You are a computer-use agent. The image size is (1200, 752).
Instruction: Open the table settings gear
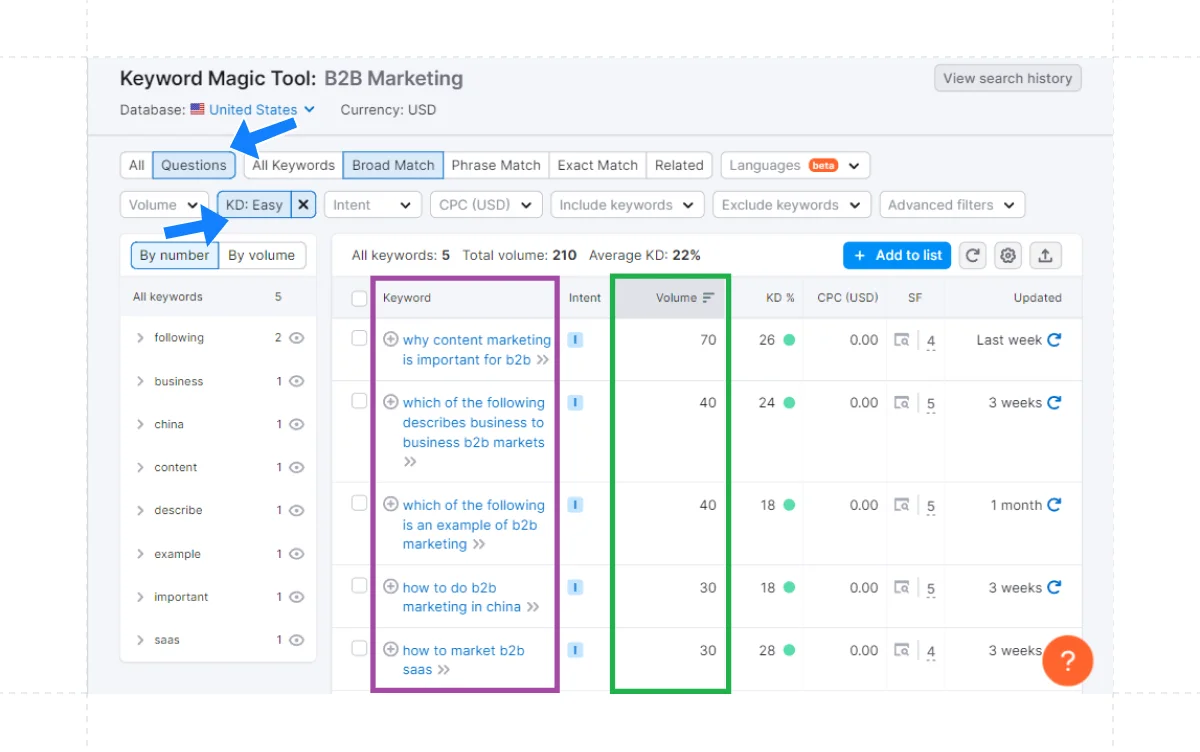click(1008, 255)
